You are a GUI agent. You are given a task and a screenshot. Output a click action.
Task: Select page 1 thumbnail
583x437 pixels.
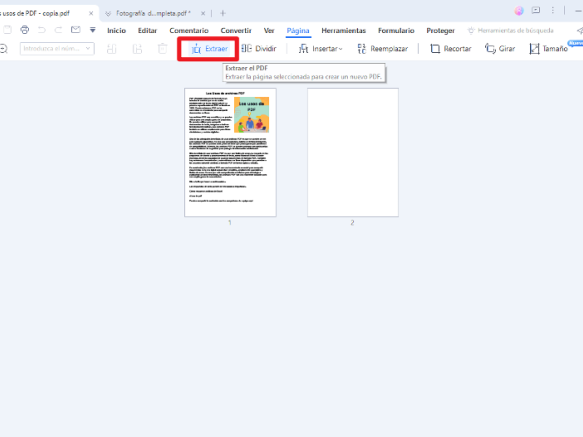[230, 152]
